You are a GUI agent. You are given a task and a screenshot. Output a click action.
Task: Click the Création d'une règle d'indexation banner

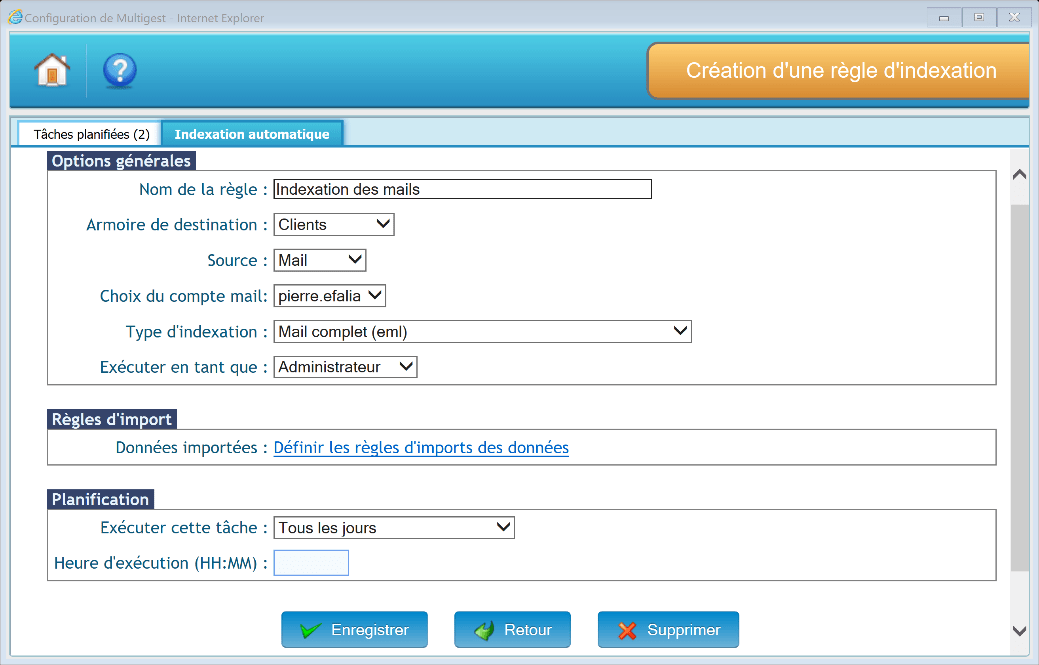pyautogui.click(x=840, y=71)
